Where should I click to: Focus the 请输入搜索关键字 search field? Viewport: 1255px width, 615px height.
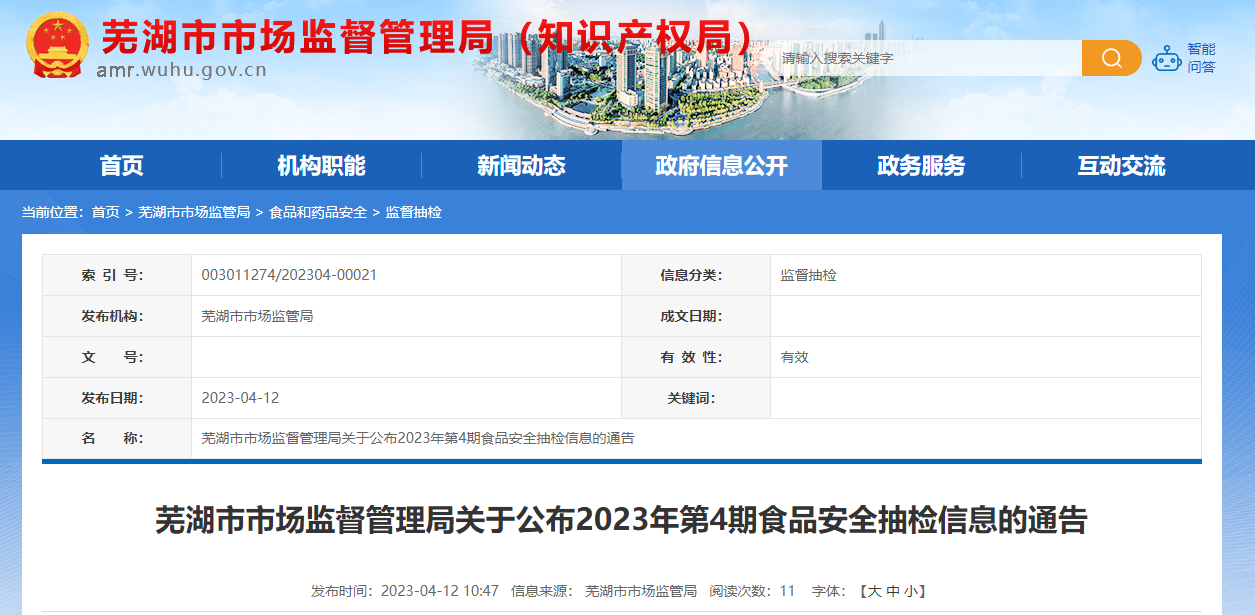tap(927, 58)
